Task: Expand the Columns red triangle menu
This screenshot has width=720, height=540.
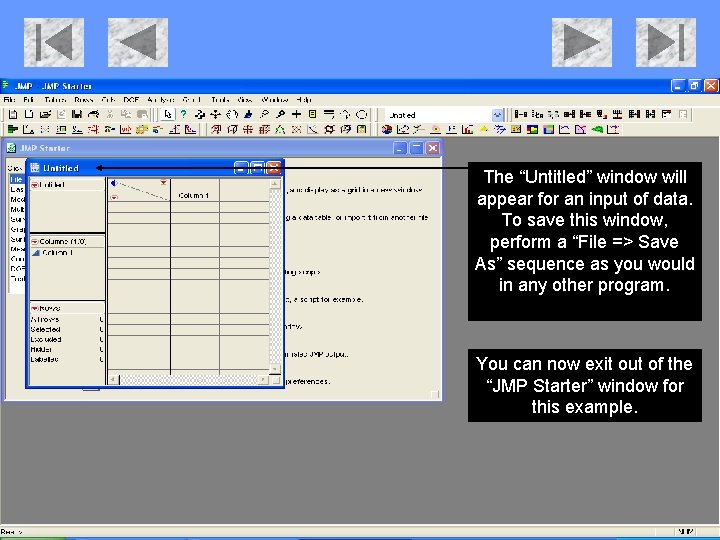Action: point(34,242)
